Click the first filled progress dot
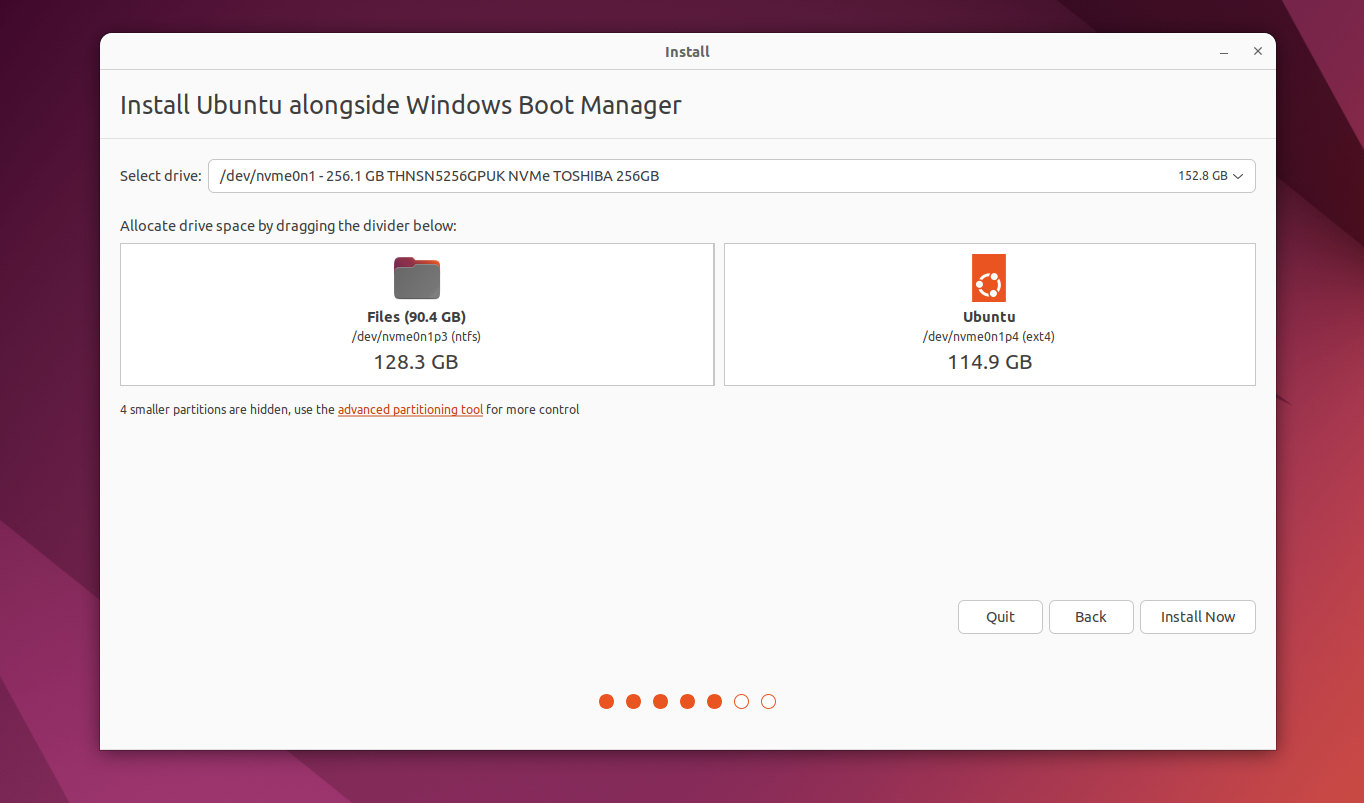Screen dimensions: 1364x803 [606, 701]
